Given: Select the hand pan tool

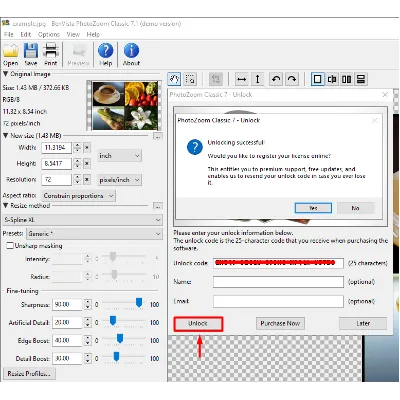Looking at the screenshot, I should coord(174,79).
